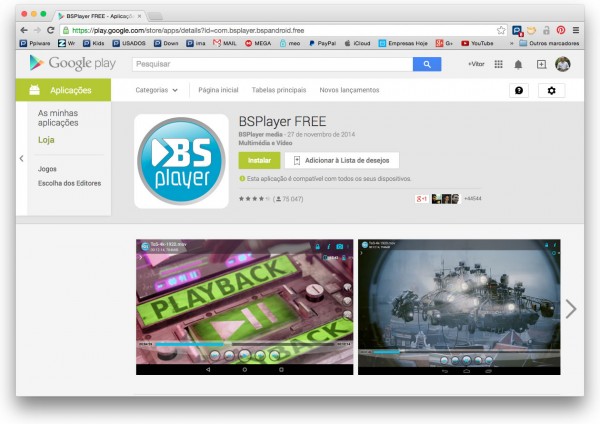Click Adicionar à Lista de desejos
The width and height of the screenshot is (600, 424).
pos(342,160)
